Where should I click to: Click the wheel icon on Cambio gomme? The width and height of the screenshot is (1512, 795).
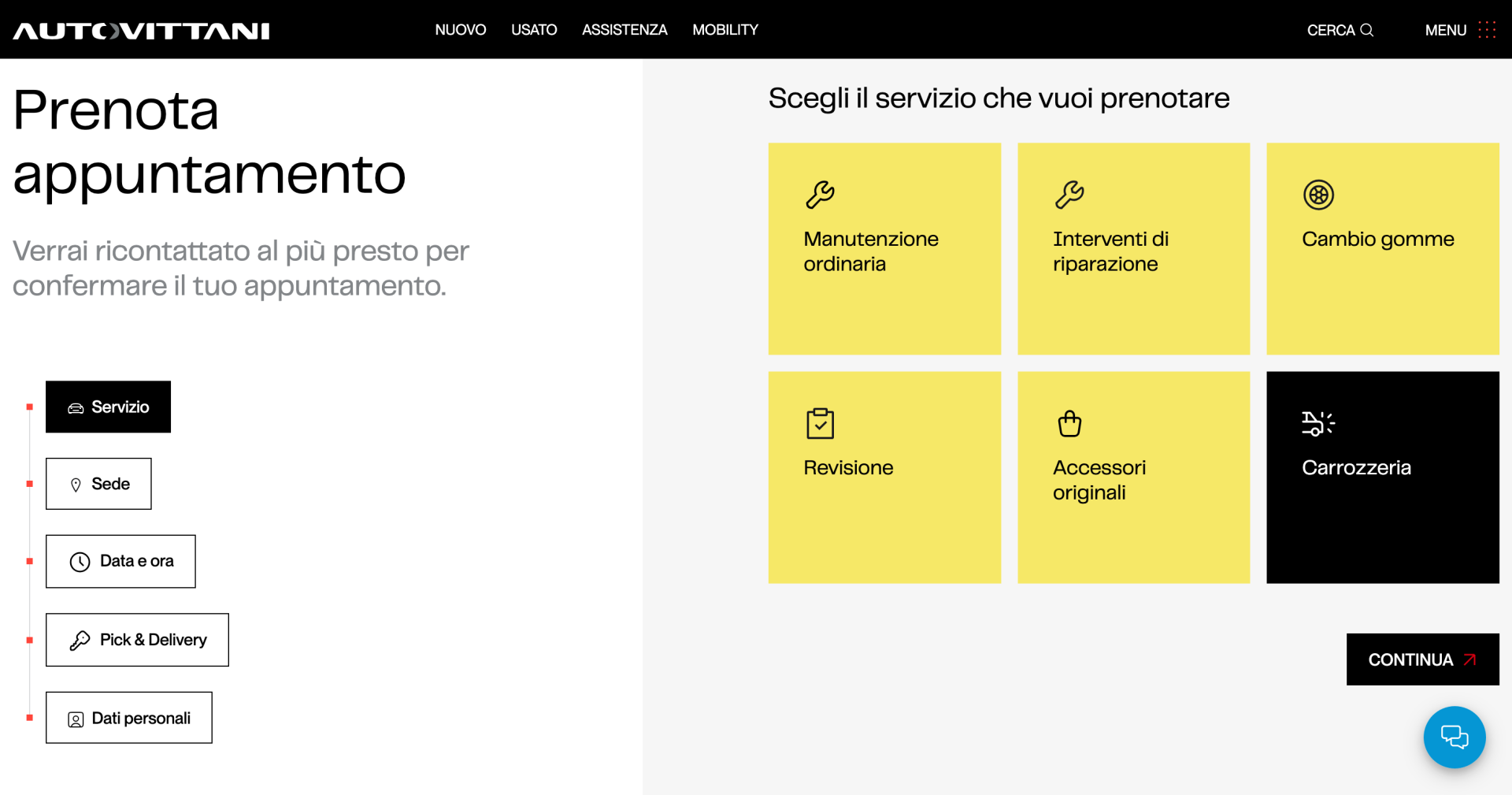tap(1318, 195)
